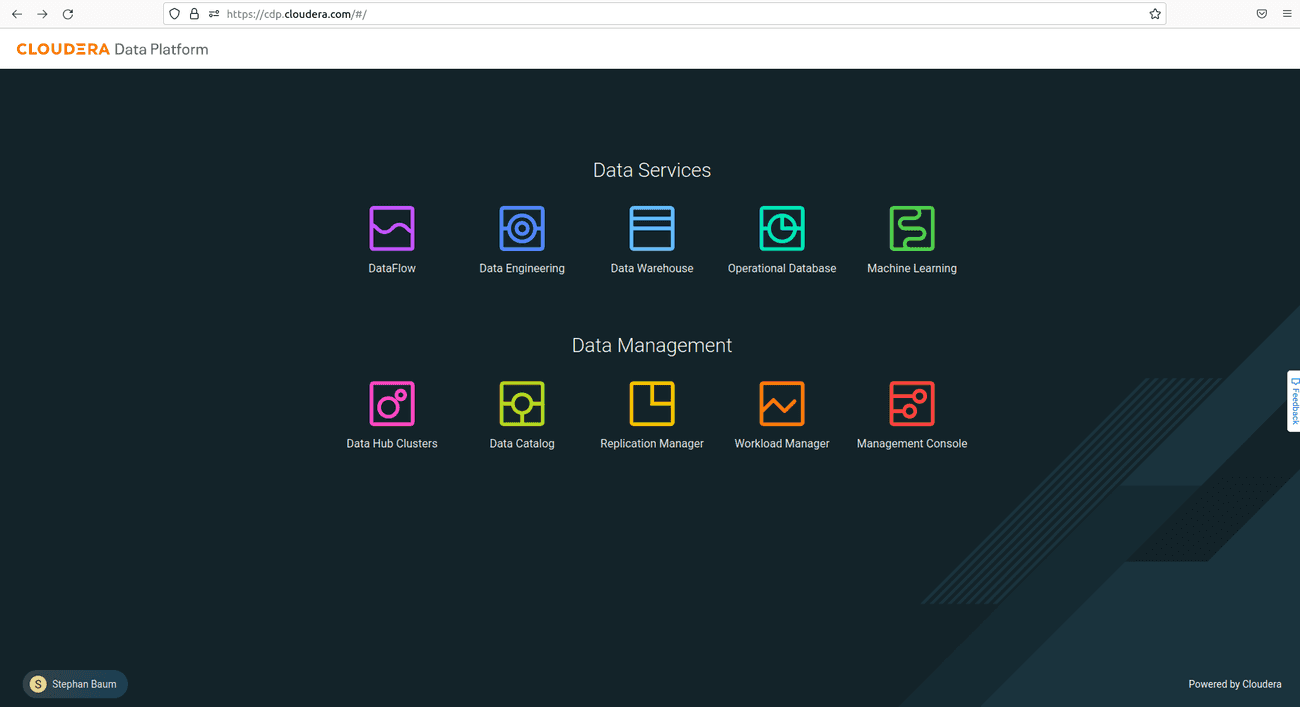Viewport: 1300px width, 707px height.
Task: Reload the page with the refresh icon
Action: click(x=68, y=14)
